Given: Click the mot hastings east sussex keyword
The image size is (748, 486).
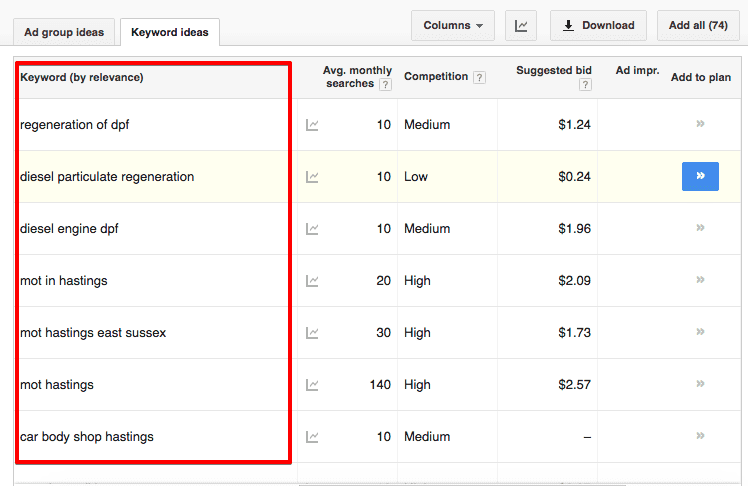Looking at the screenshot, I should point(93,333).
